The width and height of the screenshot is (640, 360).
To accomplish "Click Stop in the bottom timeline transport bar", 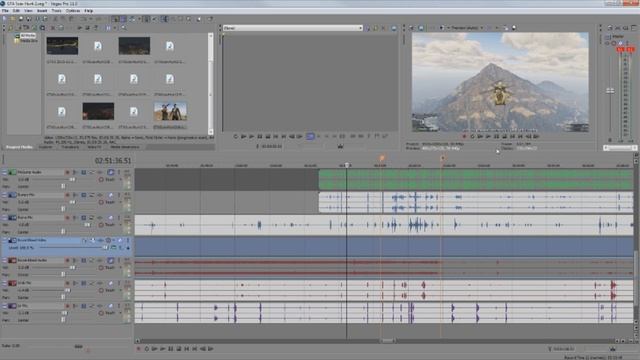I will click(x=179, y=349).
